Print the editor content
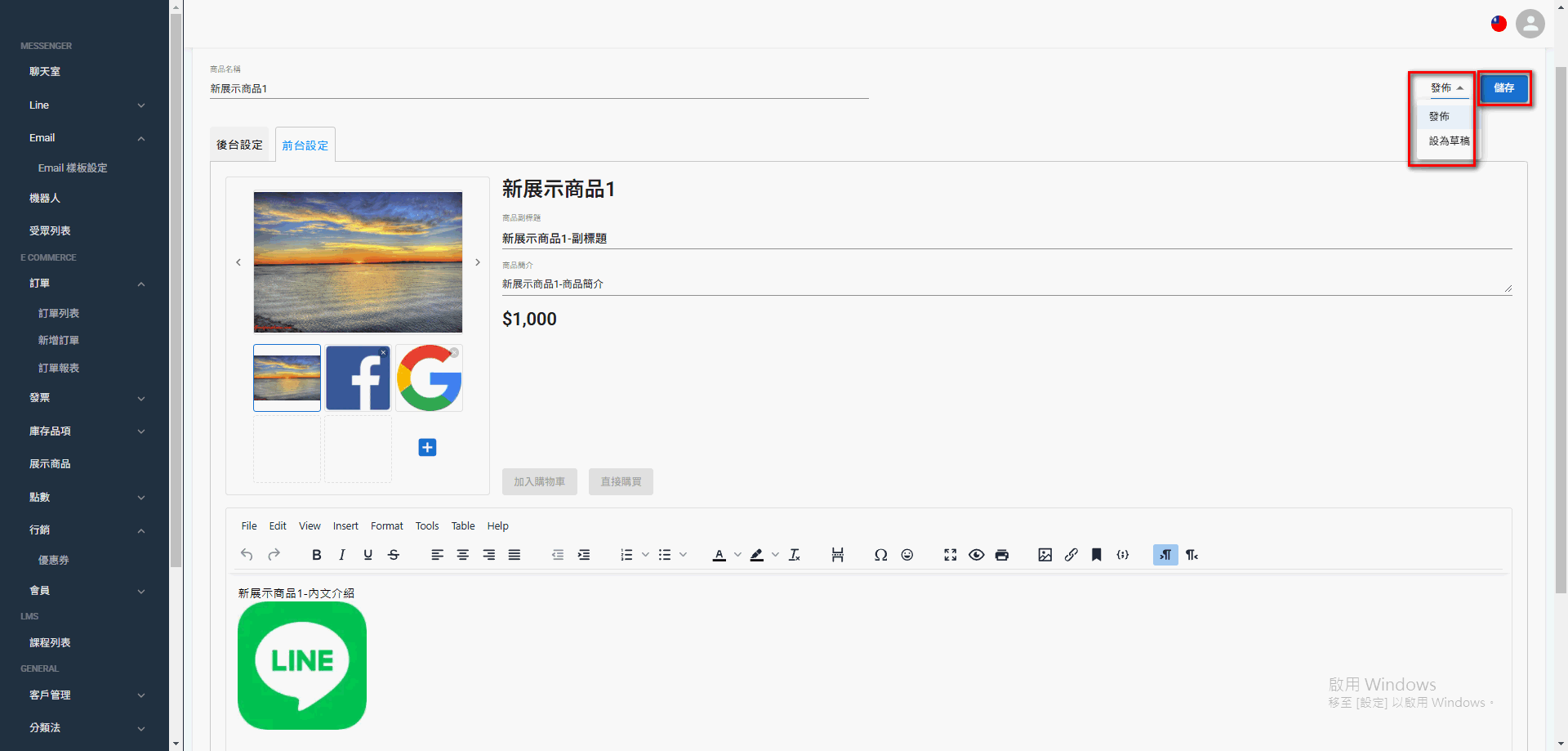 [1002, 555]
